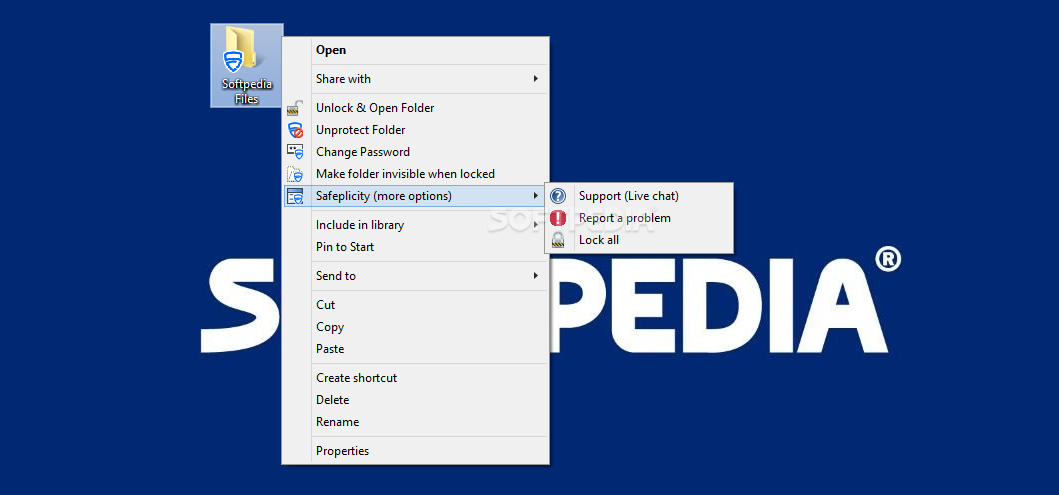Expand Safeplicity more options arrow
The width and height of the screenshot is (1059, 495).
pos(536,196)
